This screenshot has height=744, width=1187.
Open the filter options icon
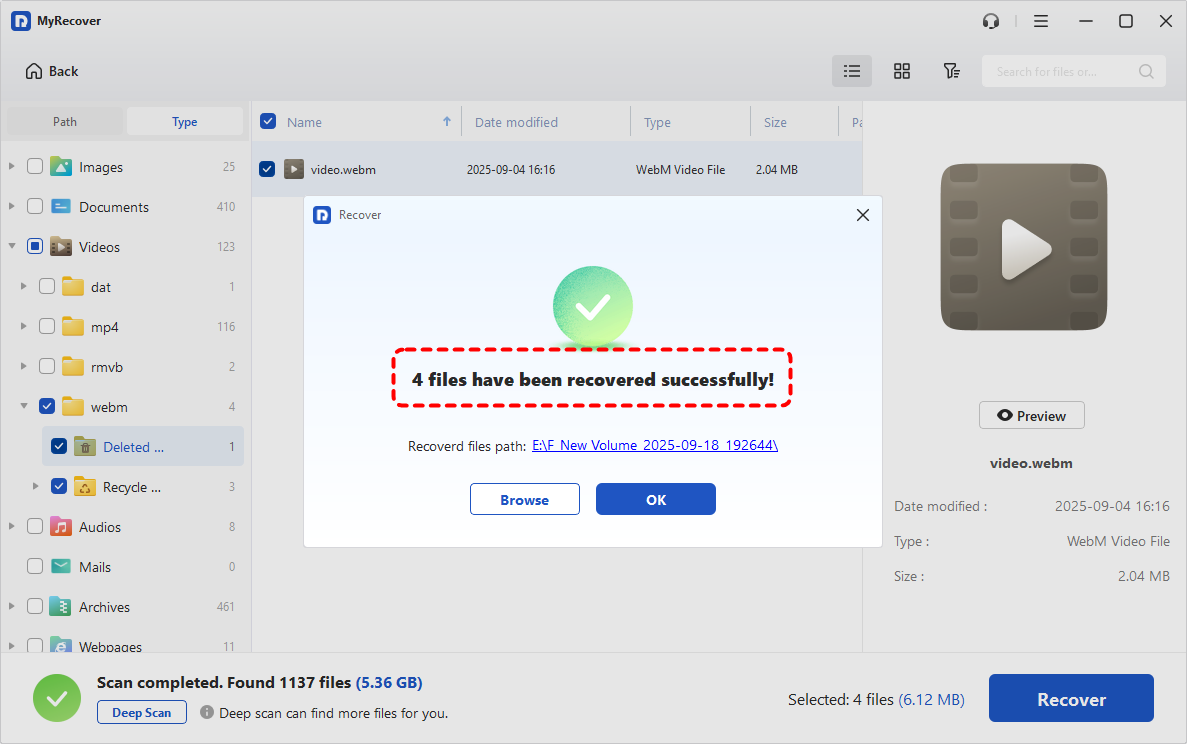click(x=952, y=71)
